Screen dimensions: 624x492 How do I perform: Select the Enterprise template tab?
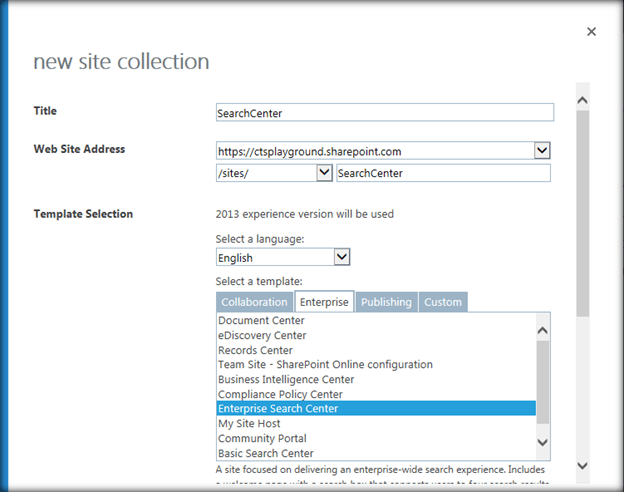pos(323,302)
